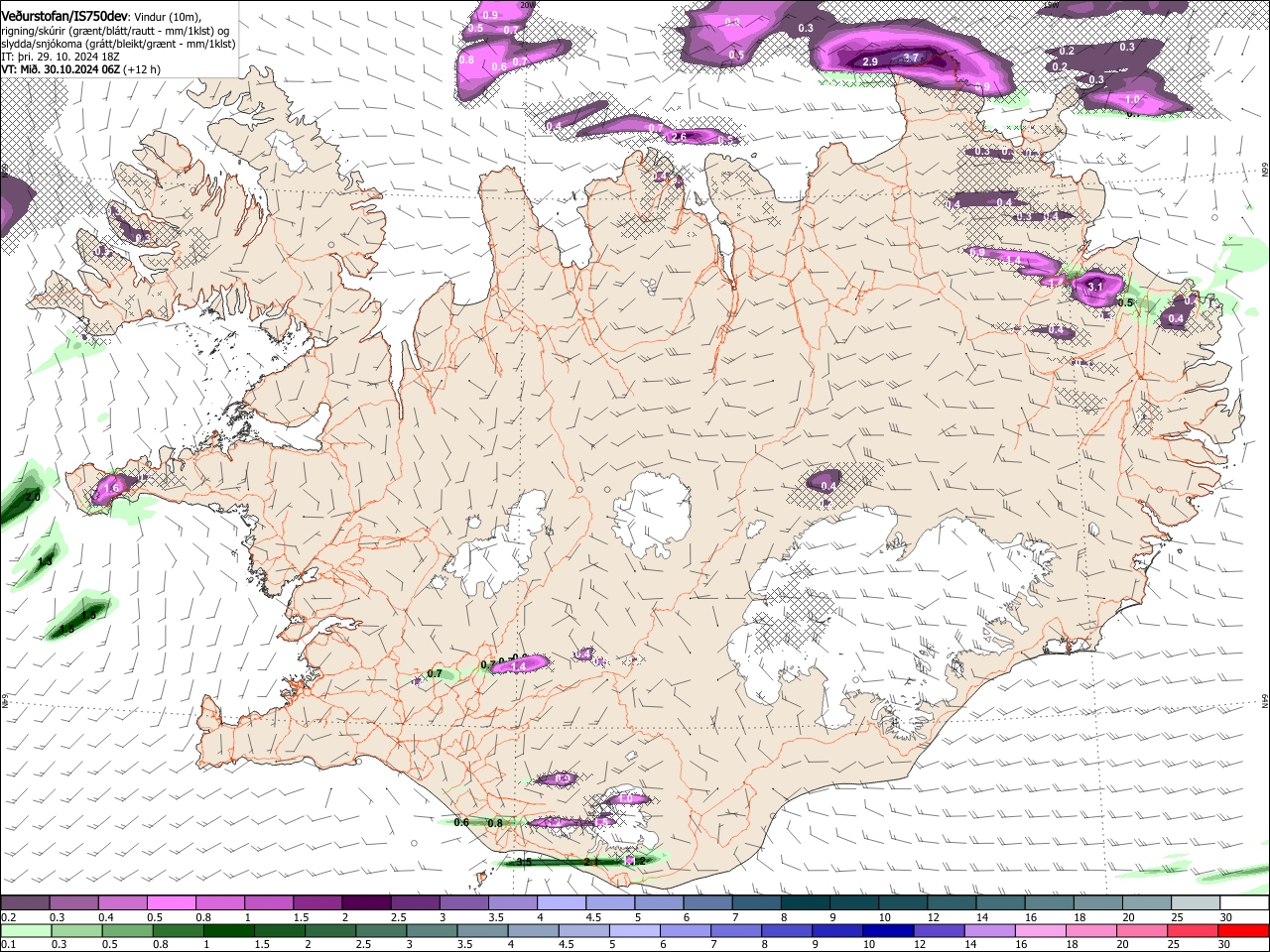Image resolution: width=1270 pixels, height=952 pixels.
Task: Click the '(+12 h)' forecast offset text
Action: (x=143, y=69)
